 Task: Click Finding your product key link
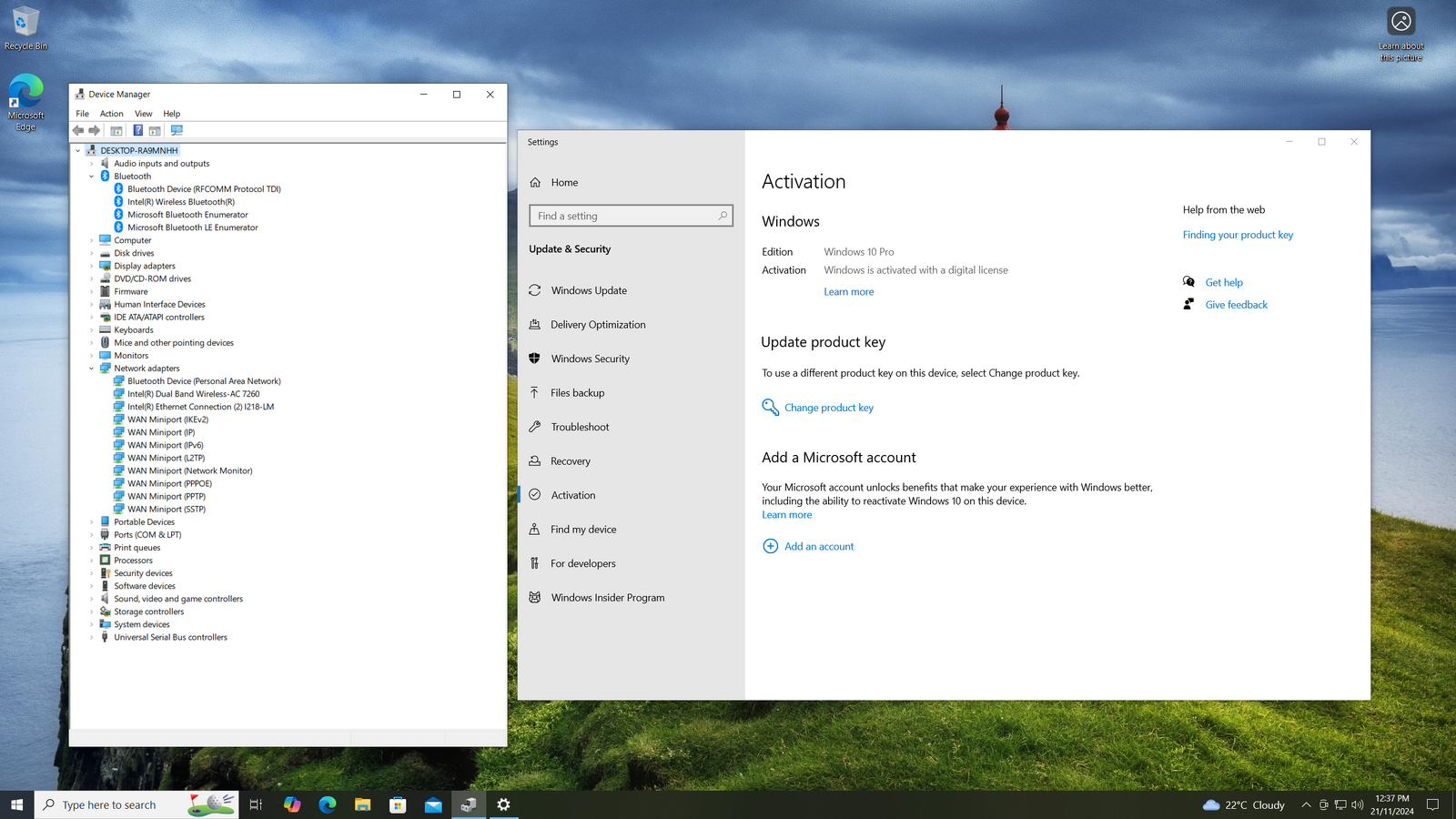[x=1238, y=235]
